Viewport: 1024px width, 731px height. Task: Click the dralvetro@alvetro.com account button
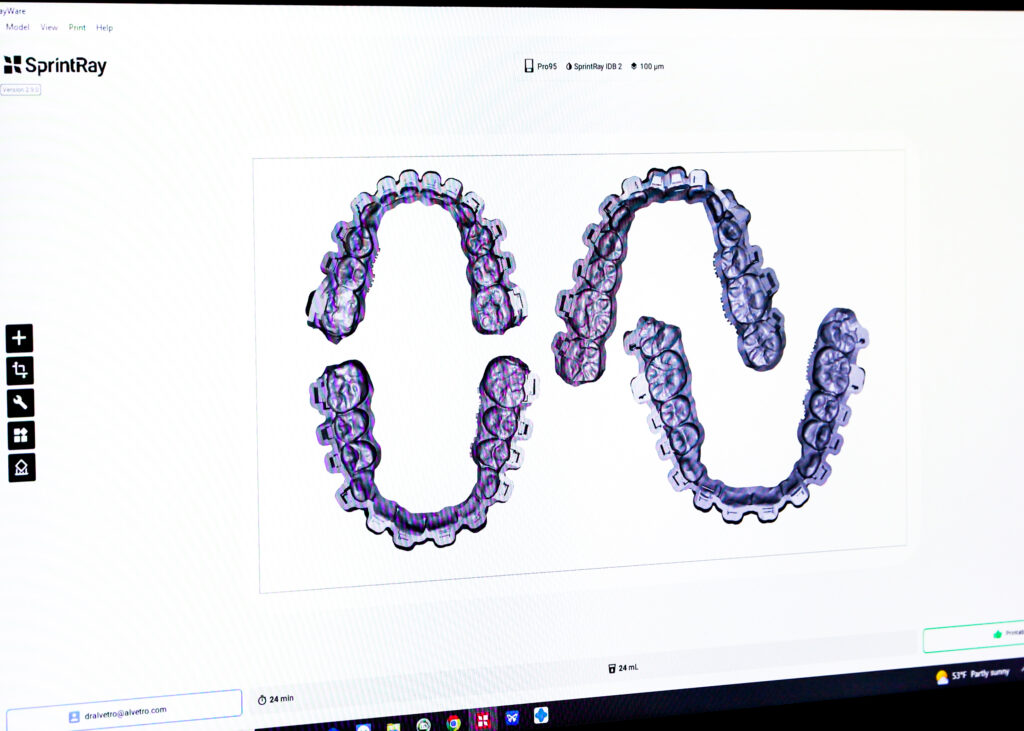124,711
